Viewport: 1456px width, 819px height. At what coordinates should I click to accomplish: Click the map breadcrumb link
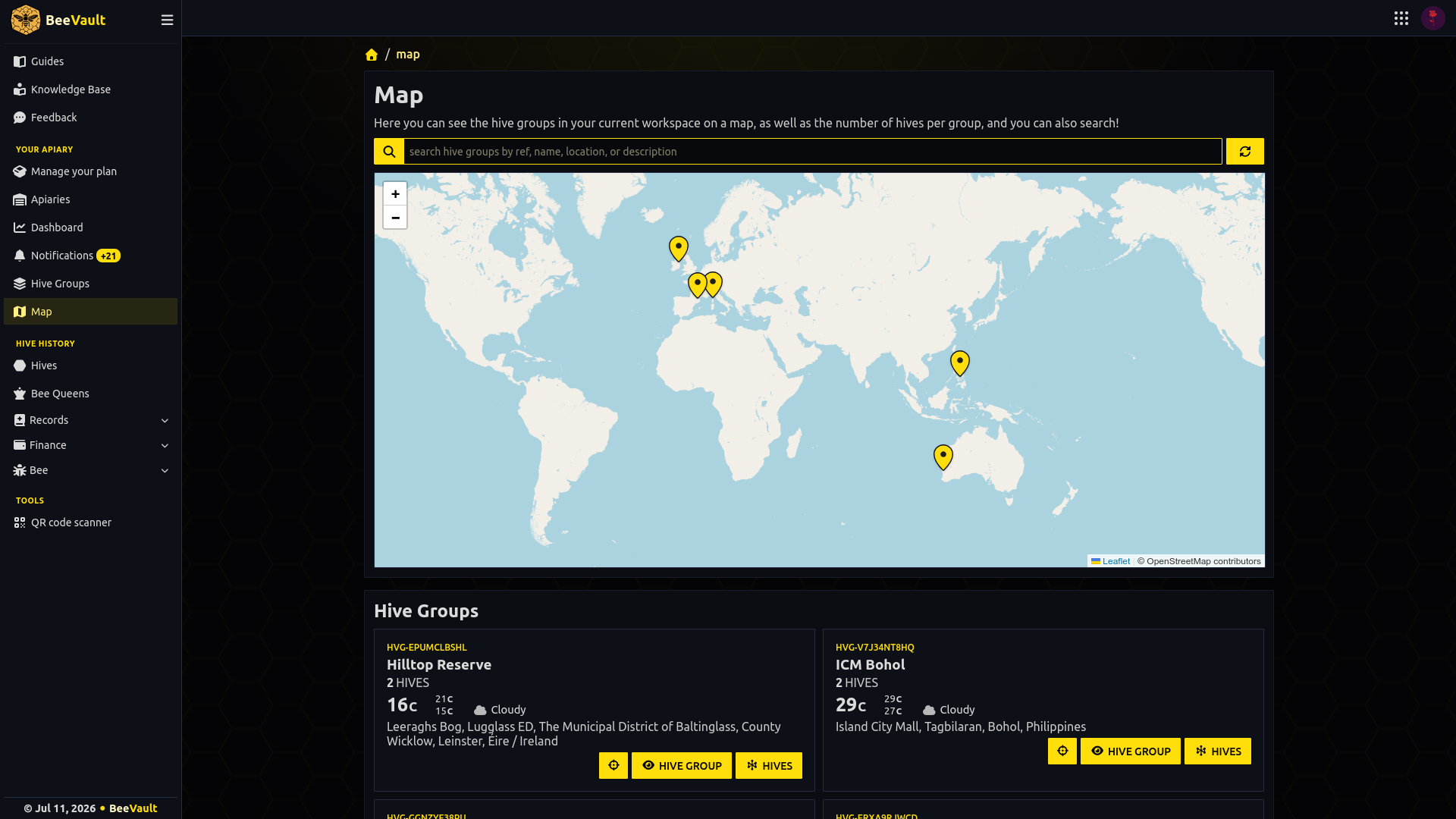pyautogui.click(x=408, y=55)
